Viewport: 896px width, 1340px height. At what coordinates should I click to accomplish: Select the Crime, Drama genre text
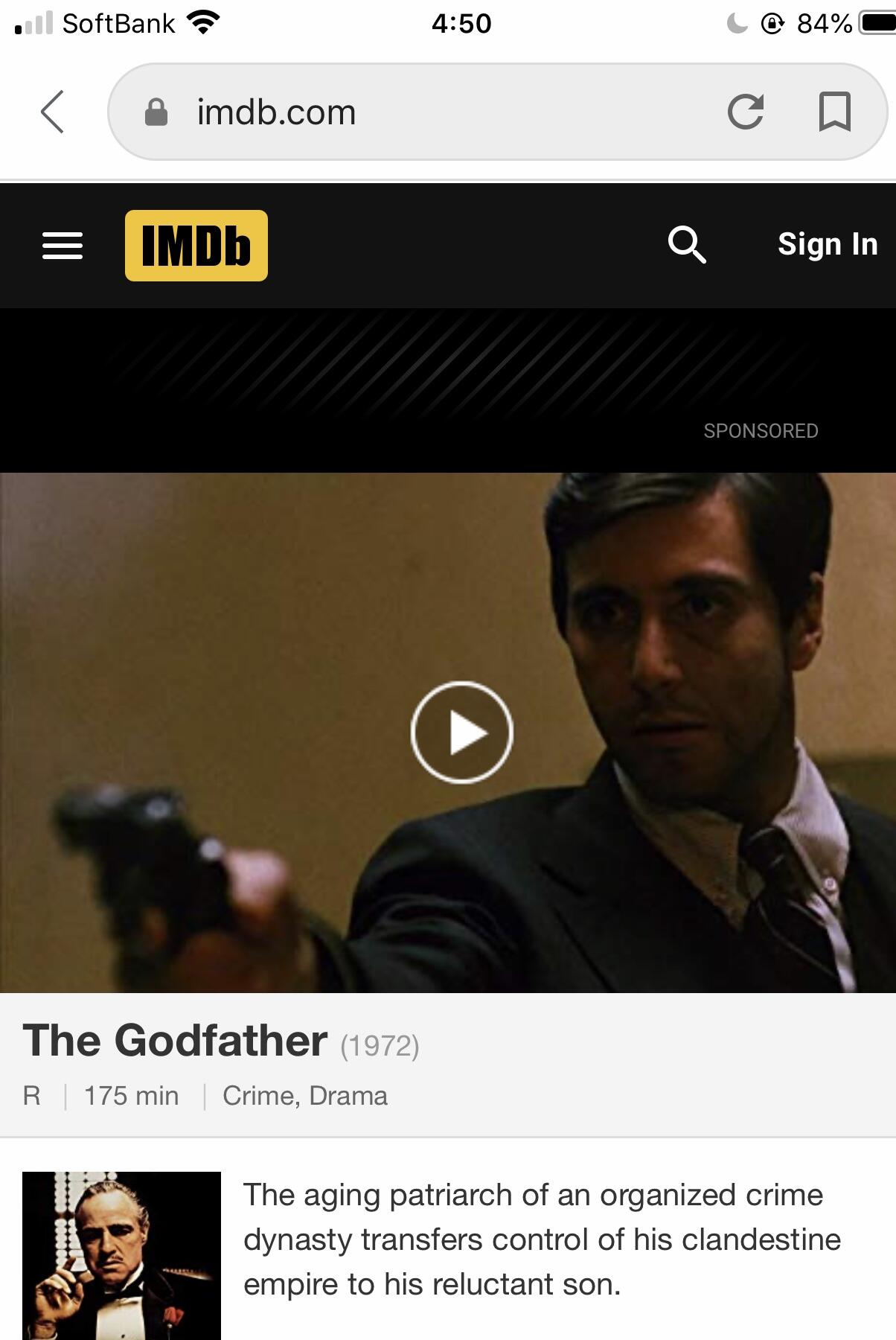tap(305, 1096)
